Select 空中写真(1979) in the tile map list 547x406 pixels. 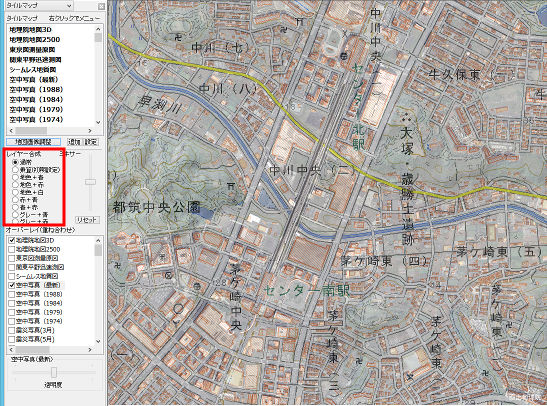[x=36, y=110]
